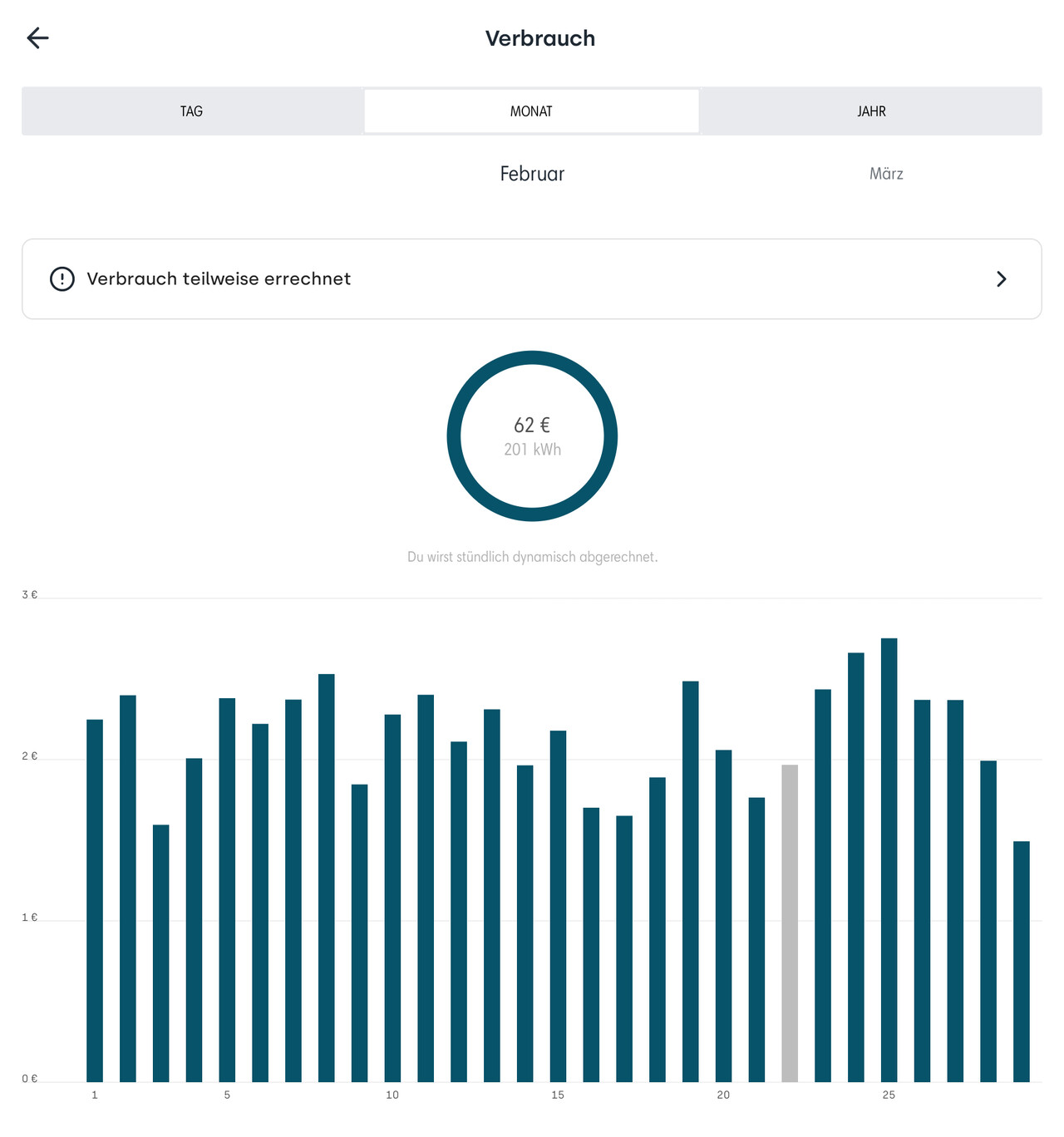The image size is (1064, 1137).
Task: Go to the März month
Action: click(886, 174)
